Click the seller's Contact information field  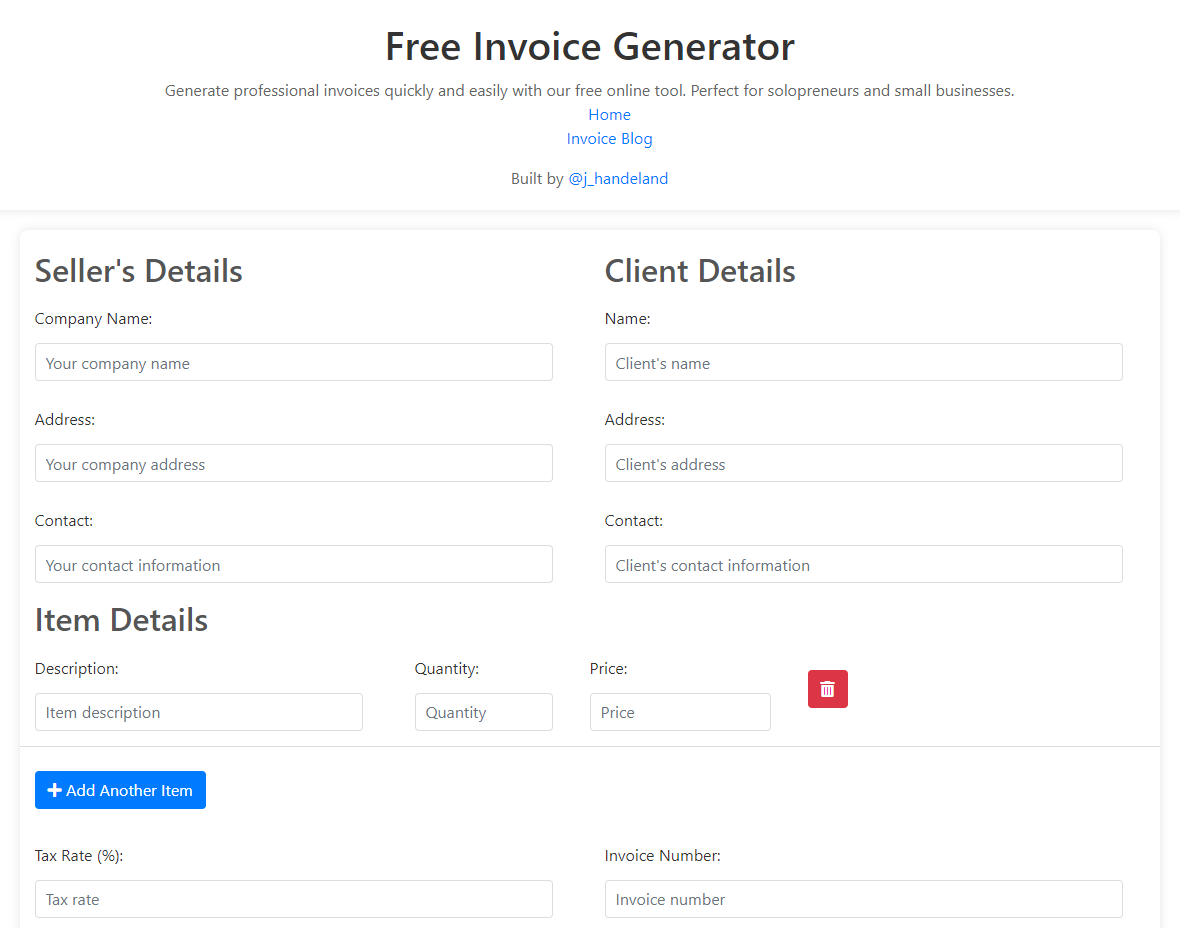pos(293,564)
